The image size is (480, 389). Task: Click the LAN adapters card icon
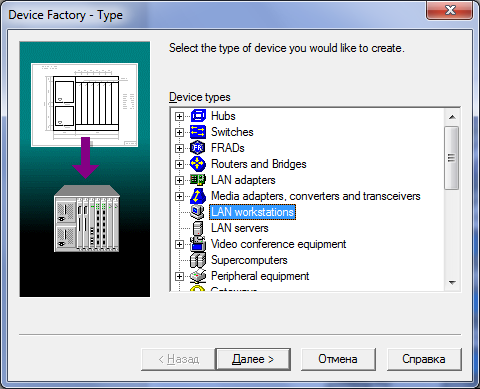(198, 180)
